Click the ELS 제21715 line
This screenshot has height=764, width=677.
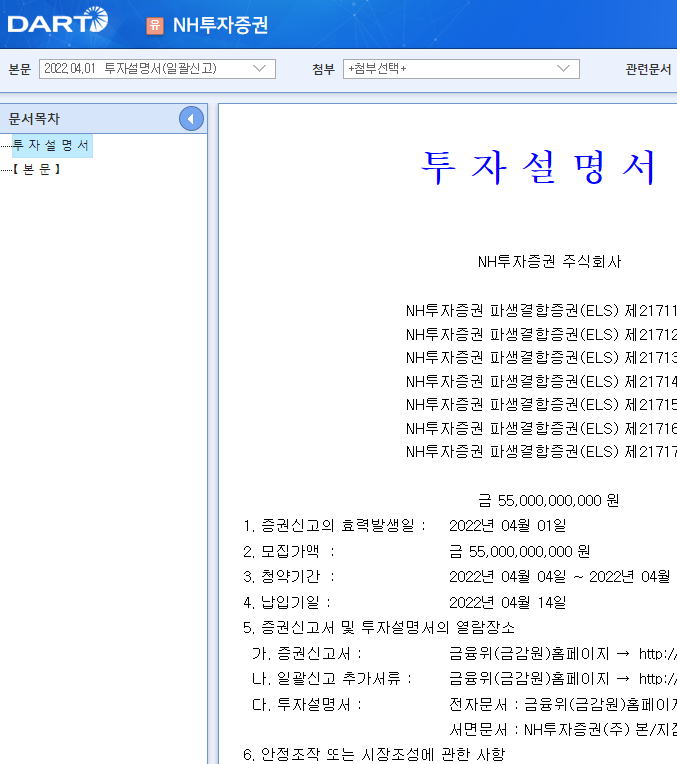(x=541, y=404)
